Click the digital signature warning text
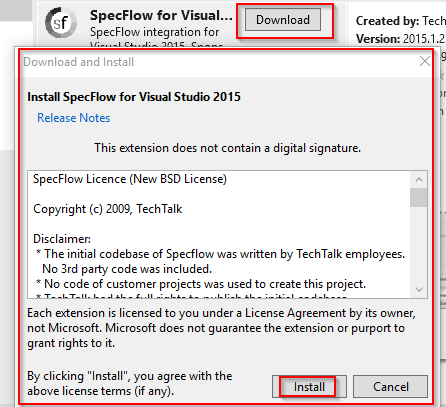Screen dimensions: 446x407 pos(227,148)
